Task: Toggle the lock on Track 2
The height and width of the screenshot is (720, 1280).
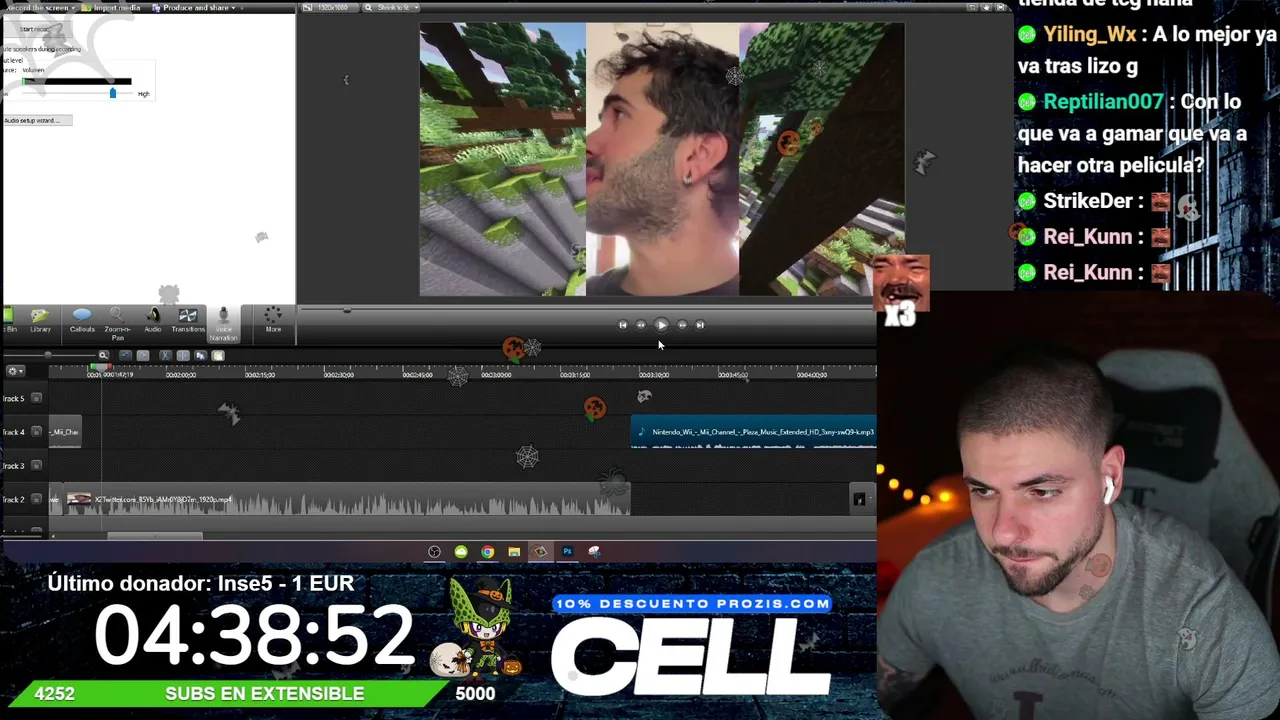Action: [x=36, y=499]
